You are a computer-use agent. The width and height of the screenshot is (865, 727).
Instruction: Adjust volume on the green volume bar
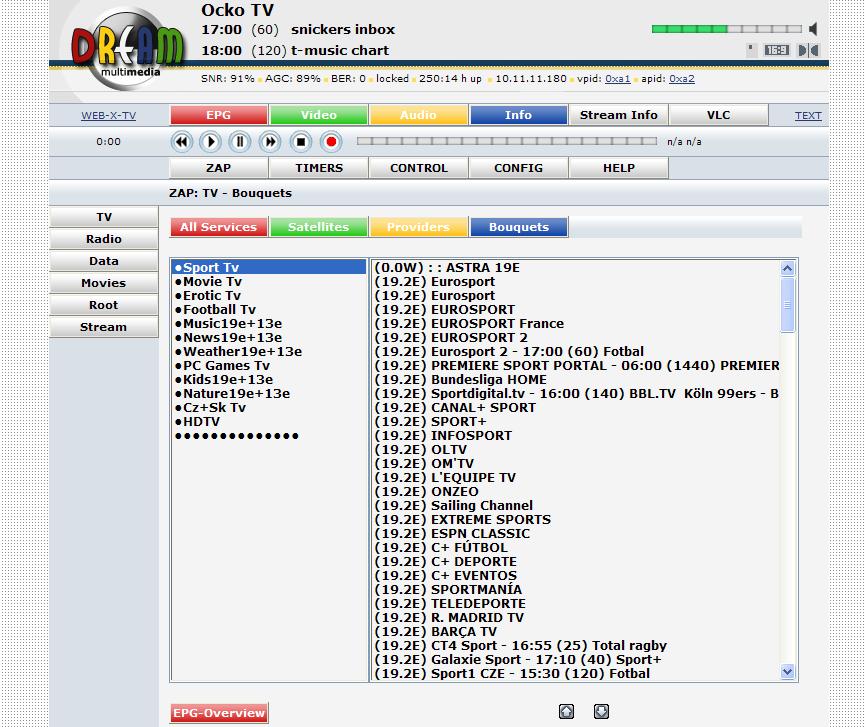pyautogui.click(x=727, y=29)
